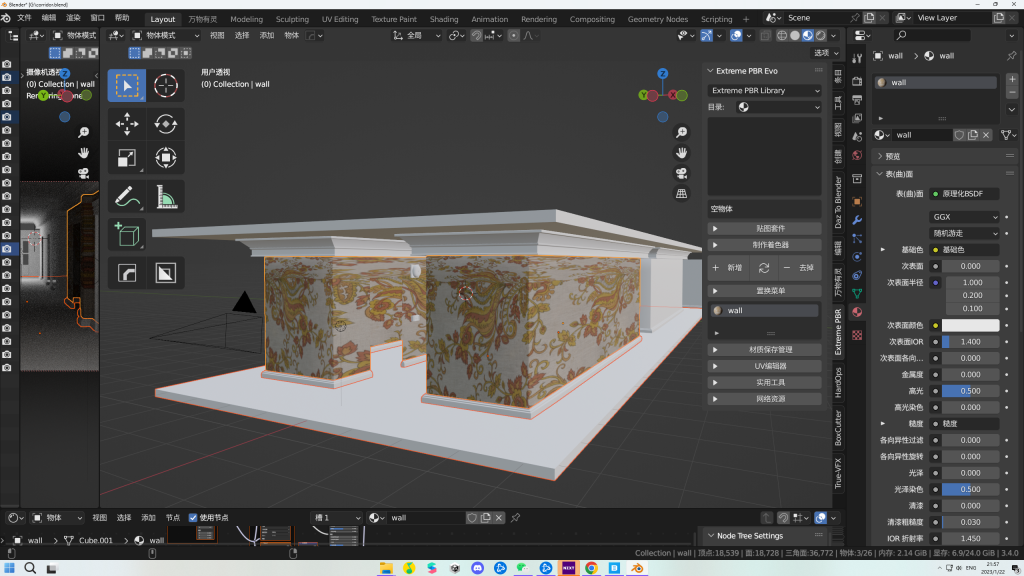Open the Object properties orange square tab
The width and height of the screenshot is (1024, 576).
point(857,201)
